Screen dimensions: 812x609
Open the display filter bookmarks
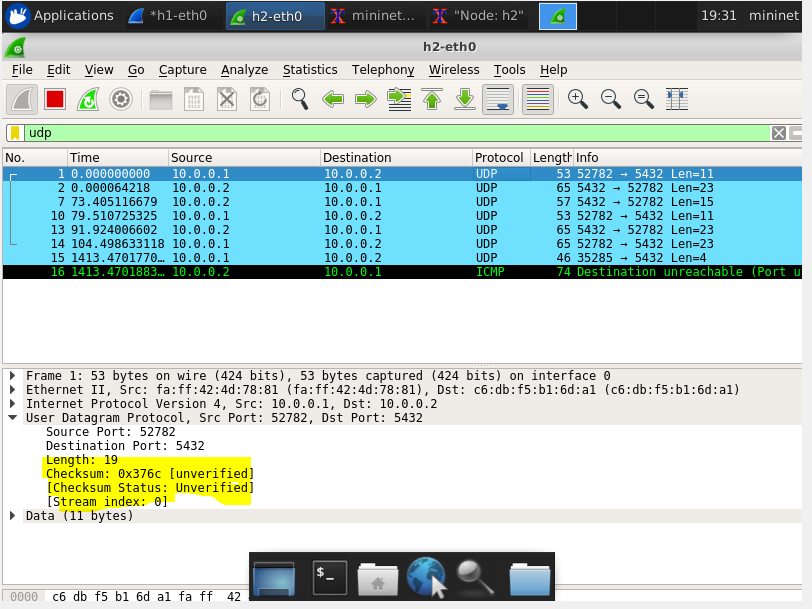tap(13, 132)
